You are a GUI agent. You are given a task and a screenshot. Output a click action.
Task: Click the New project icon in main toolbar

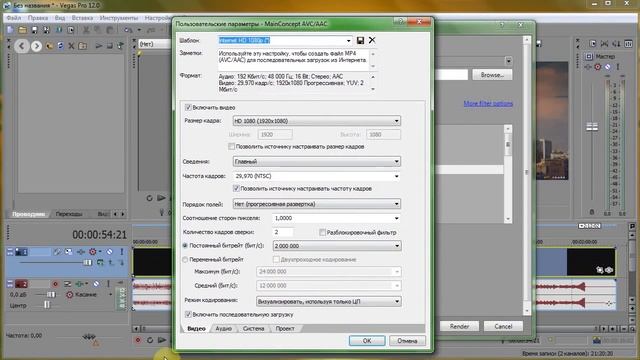point(11,30)
